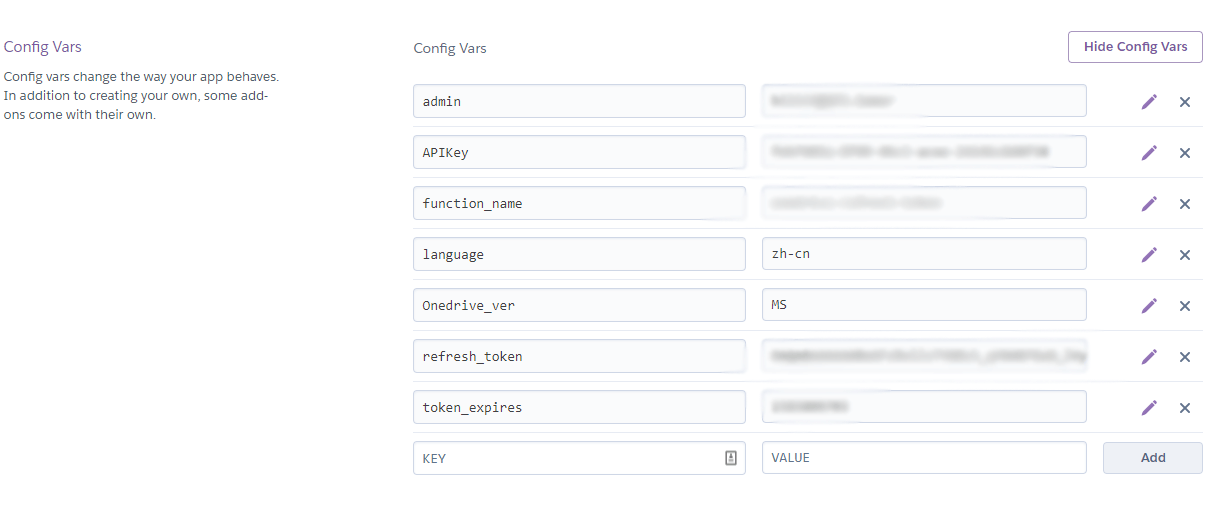Edit the admin config var pencil icon
Screen dimensions: 1209x510
[1149, 102]
